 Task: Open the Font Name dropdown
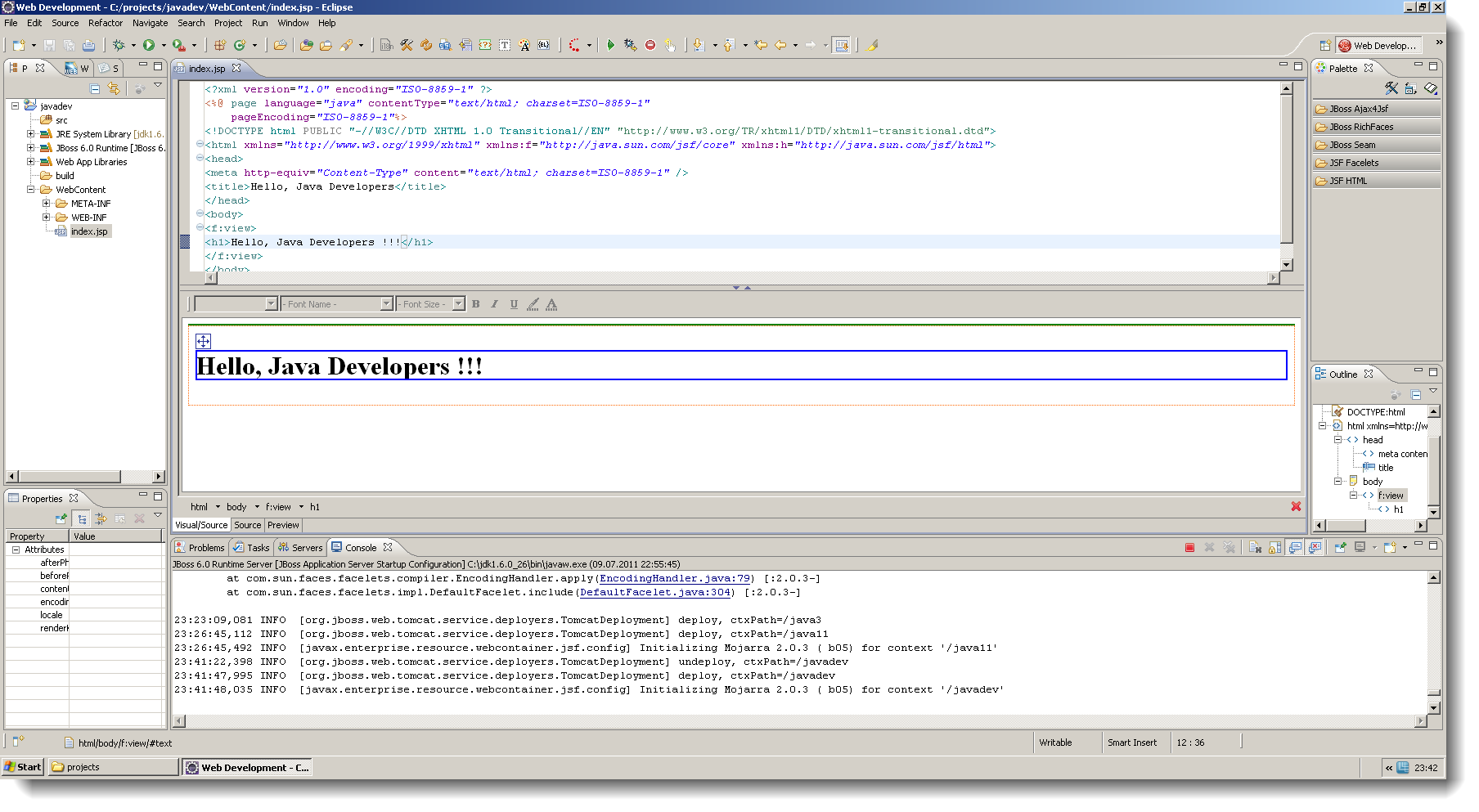click(385, 303)
